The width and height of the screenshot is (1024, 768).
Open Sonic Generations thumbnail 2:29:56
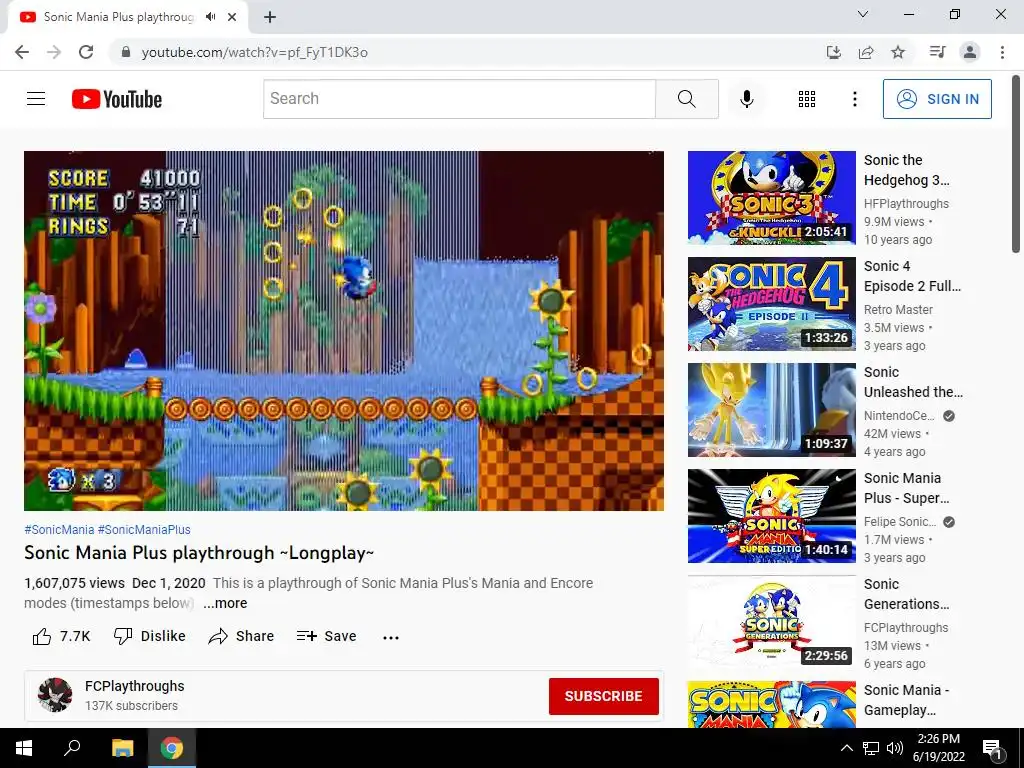coord(771,622)
